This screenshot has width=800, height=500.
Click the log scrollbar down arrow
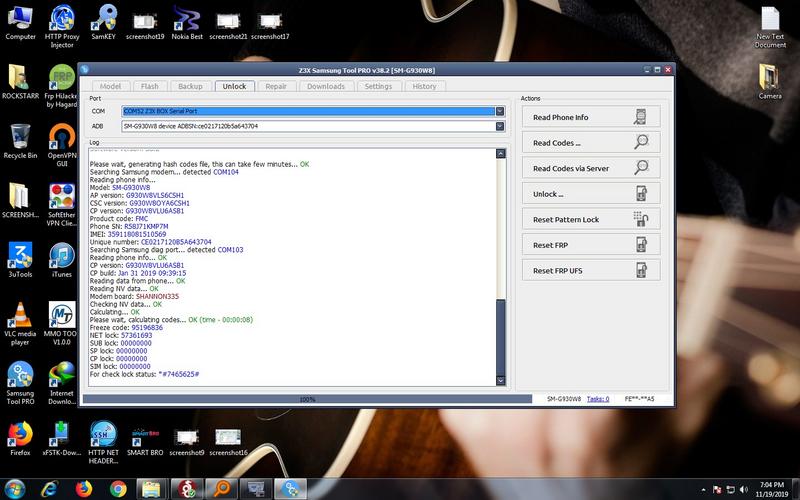[501, 380]
